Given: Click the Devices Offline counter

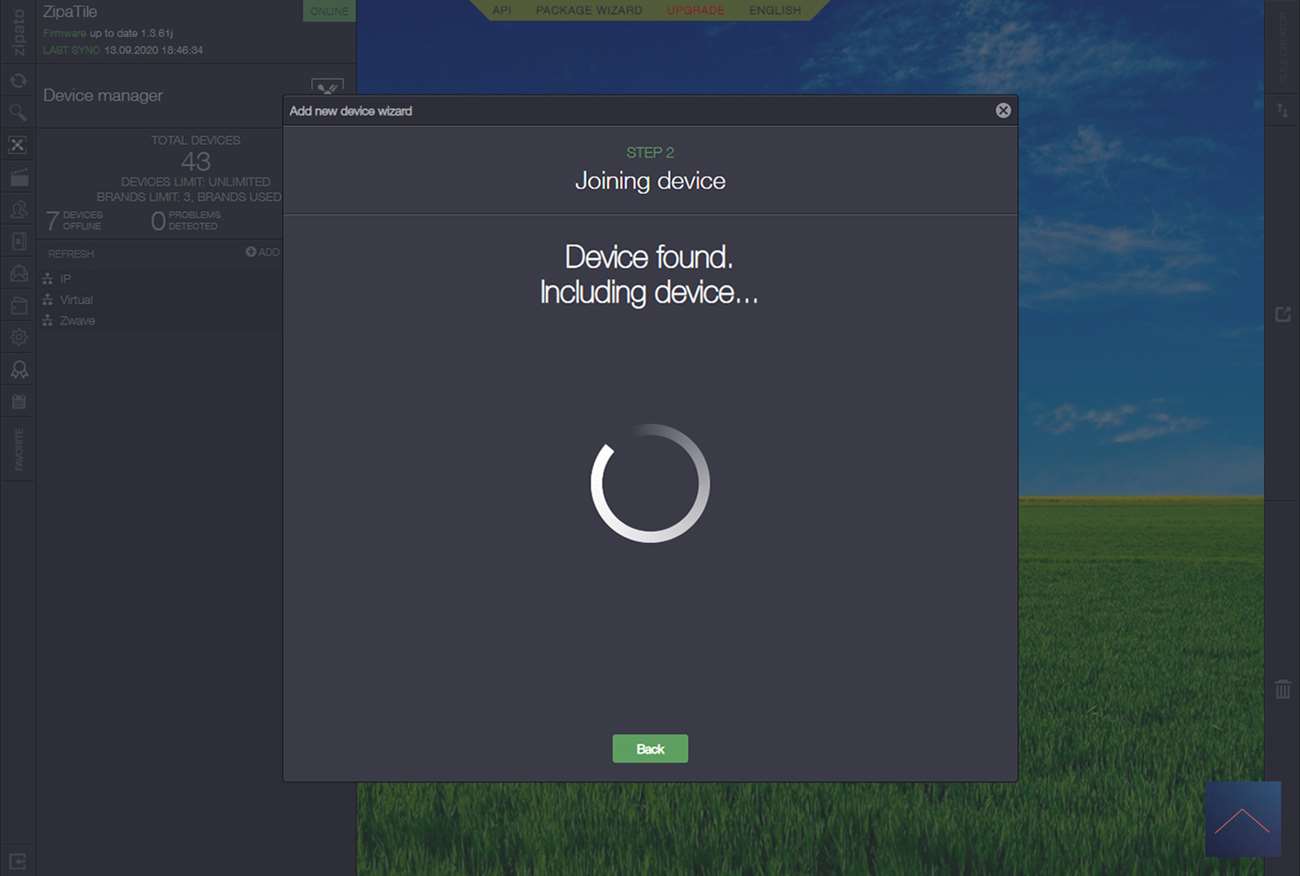Looking at the screenshot, I should pos(74,221).
